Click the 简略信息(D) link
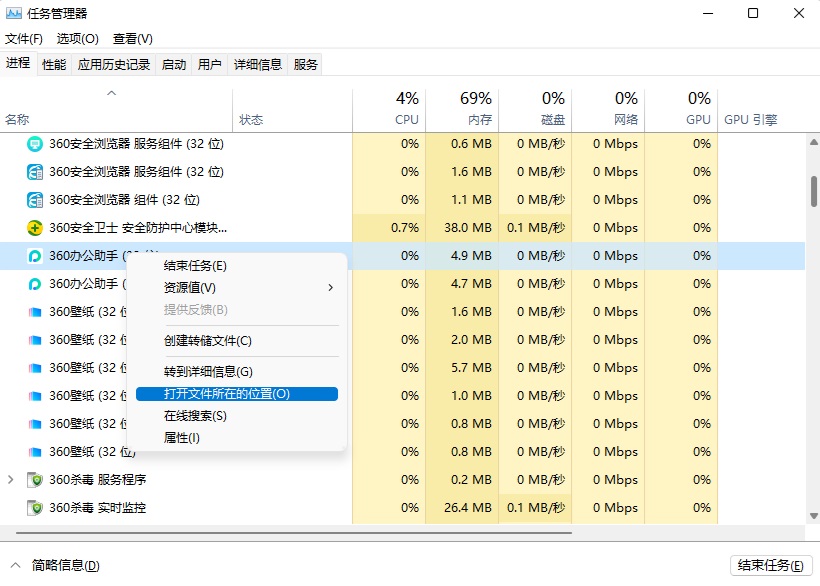Image resolution: width=820 pixels, height=586 pixels. click(x=65, y=565)
